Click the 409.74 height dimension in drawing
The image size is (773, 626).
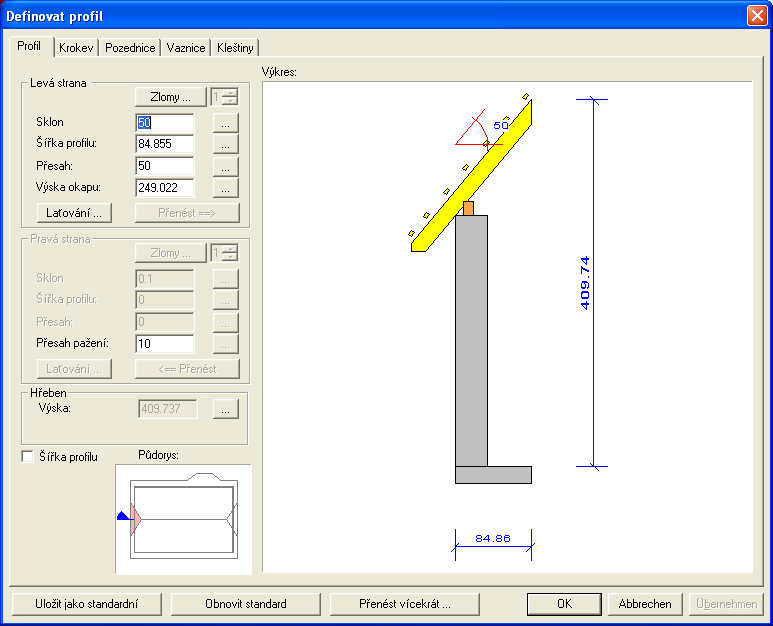[x=585, y=283]
